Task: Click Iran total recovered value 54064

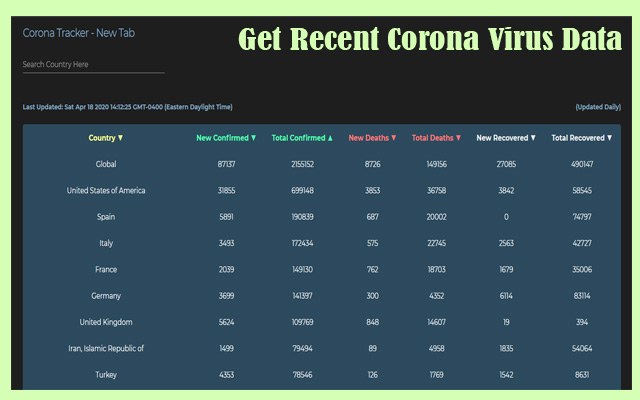Action: (582, 349)
